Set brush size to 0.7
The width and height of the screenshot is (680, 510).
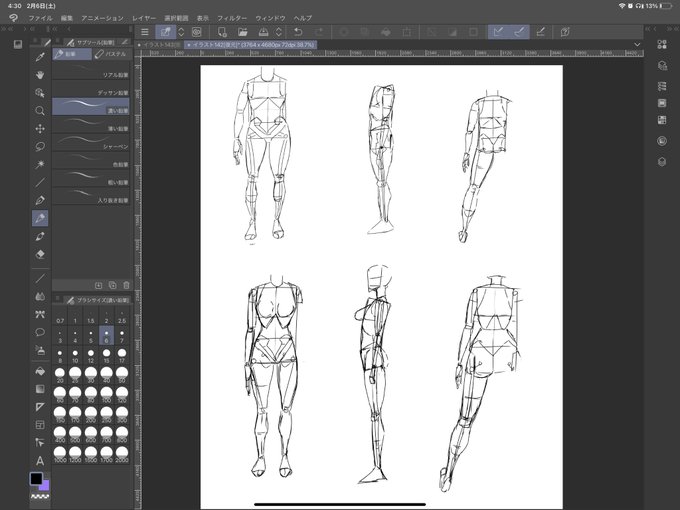pyautogui.click(x=60, y=317)
